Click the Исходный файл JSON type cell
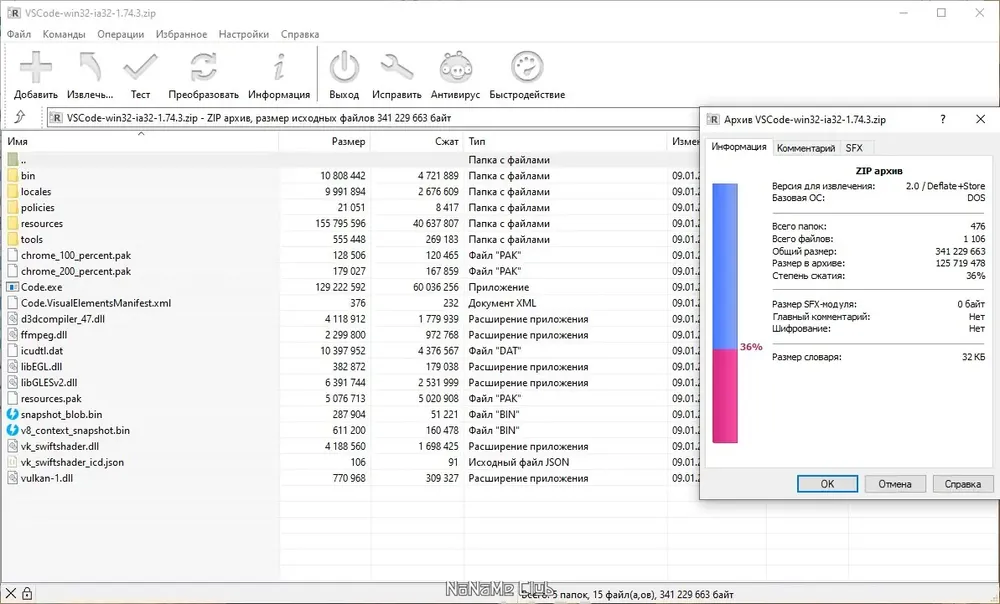The width and height of the screenshot is (1000, 604). [x=518, y=462]
